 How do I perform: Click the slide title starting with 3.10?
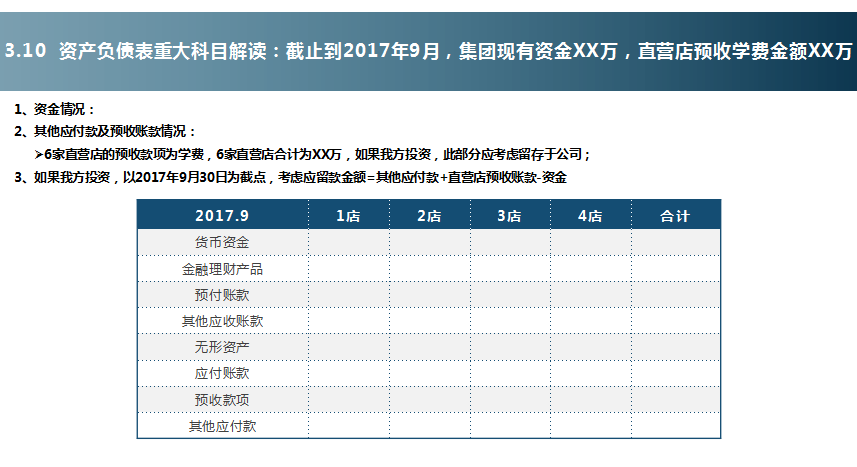pos(428,51)
